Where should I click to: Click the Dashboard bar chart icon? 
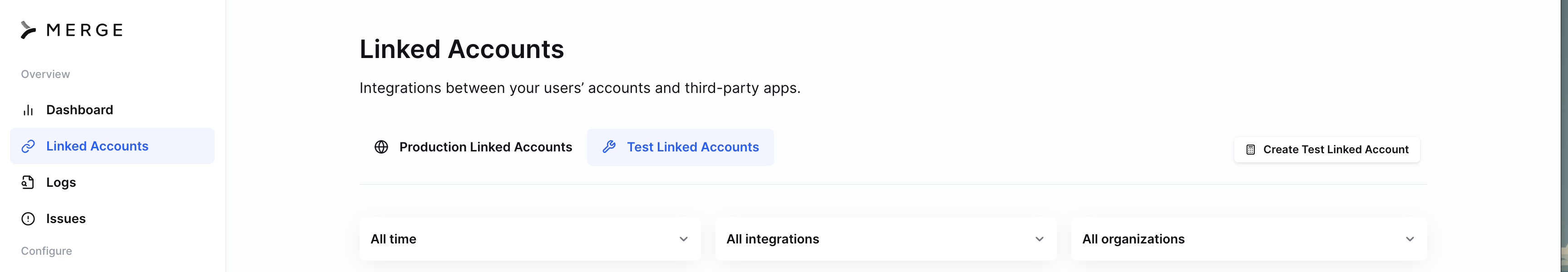(28, 110)
